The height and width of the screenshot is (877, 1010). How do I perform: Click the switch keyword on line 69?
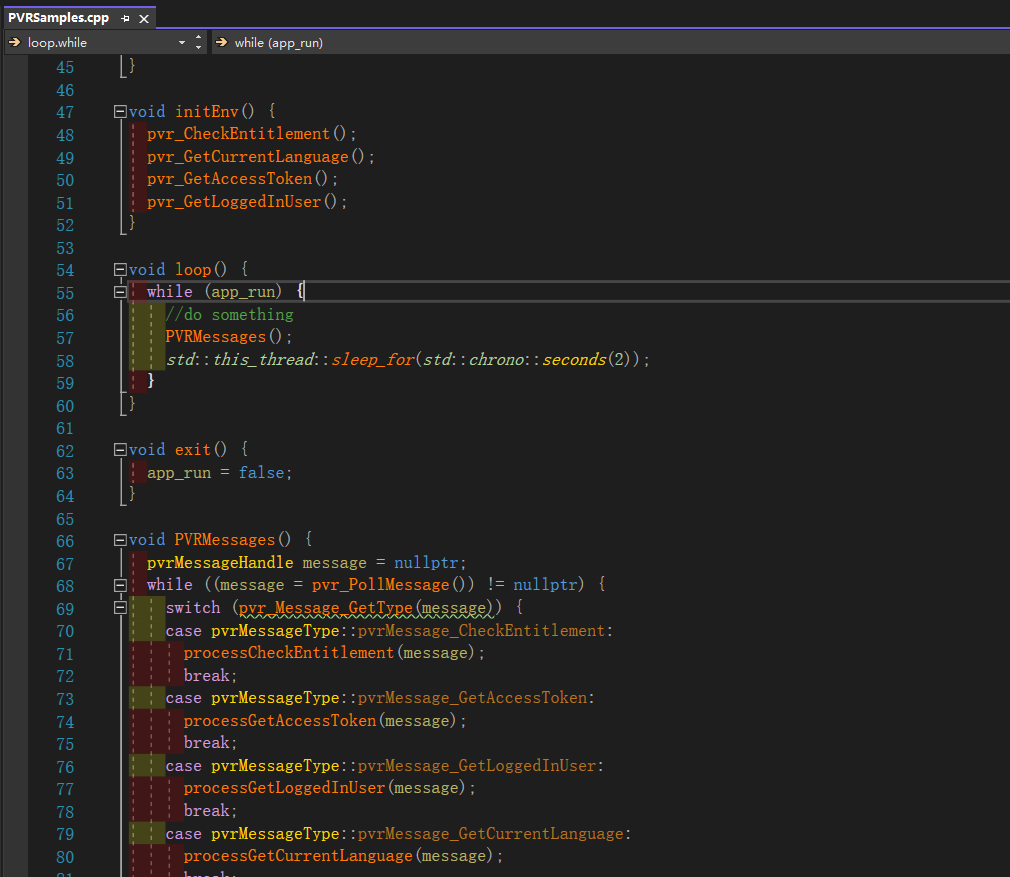tap(193, 607)
